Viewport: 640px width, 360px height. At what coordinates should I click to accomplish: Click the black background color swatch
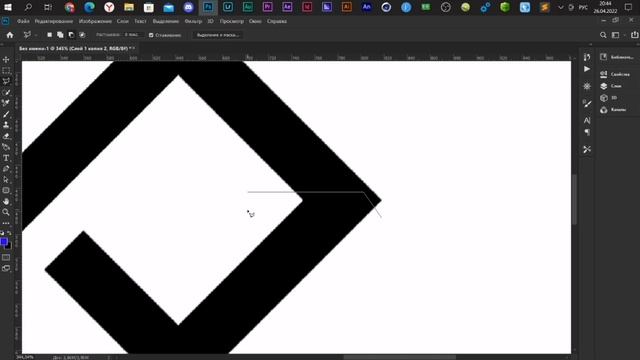click(x=9, y=246)
